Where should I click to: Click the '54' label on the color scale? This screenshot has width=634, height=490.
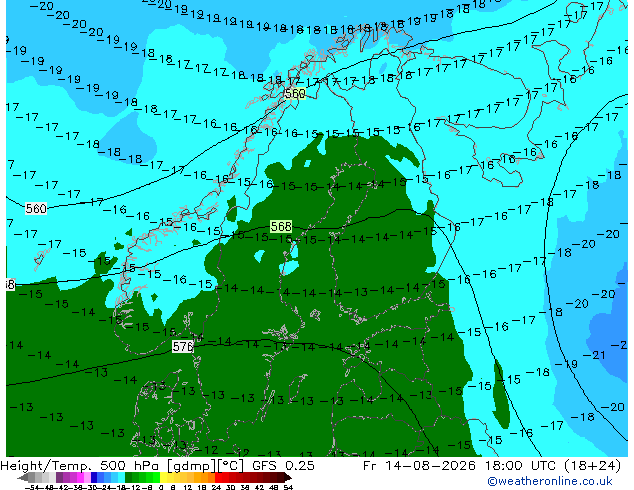pyautogui.click(x=288, y=487)
